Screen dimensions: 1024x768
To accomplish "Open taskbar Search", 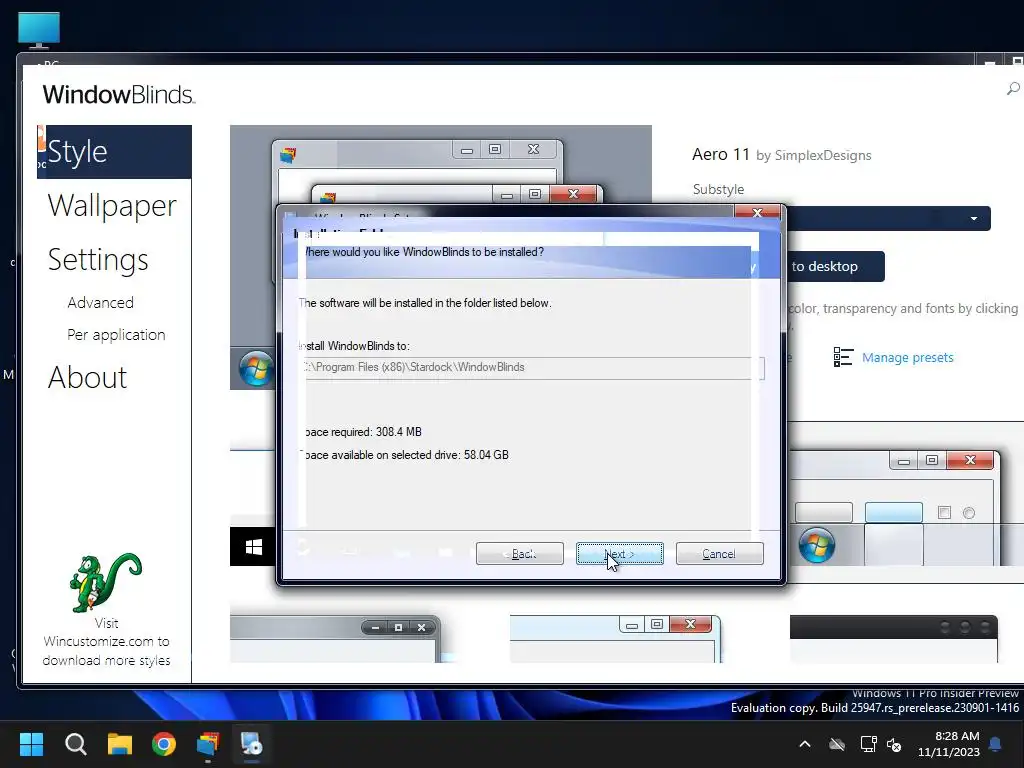I will [x=76, y=744].
